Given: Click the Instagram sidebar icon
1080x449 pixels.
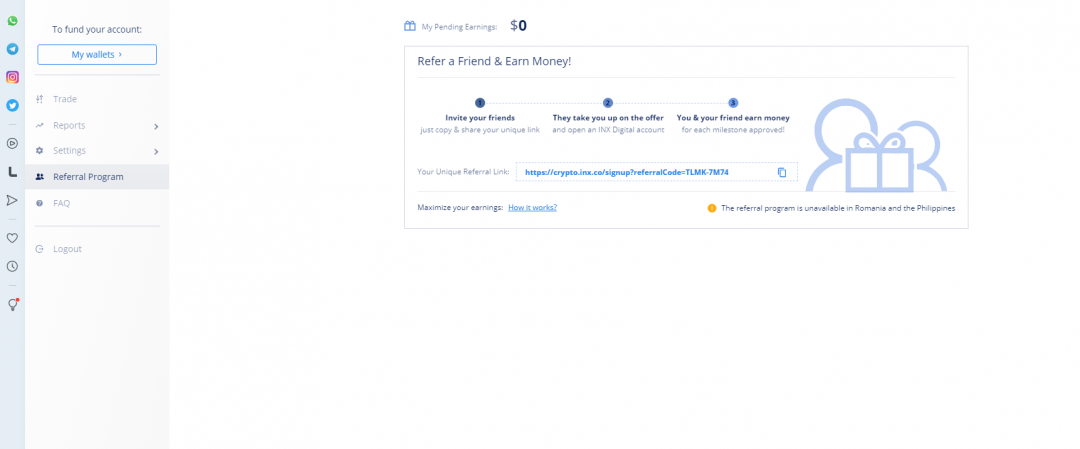Looking at the screenshot, I should [x=12, y=77].
